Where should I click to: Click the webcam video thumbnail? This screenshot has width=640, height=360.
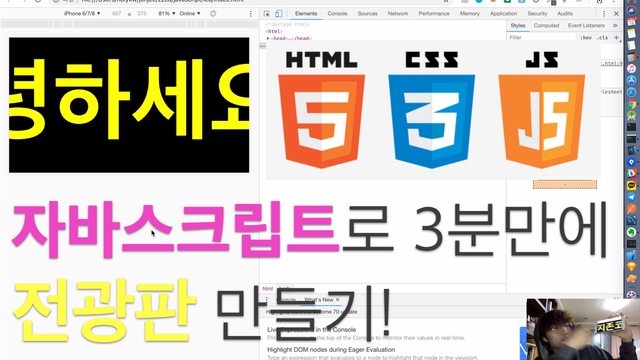583,329
